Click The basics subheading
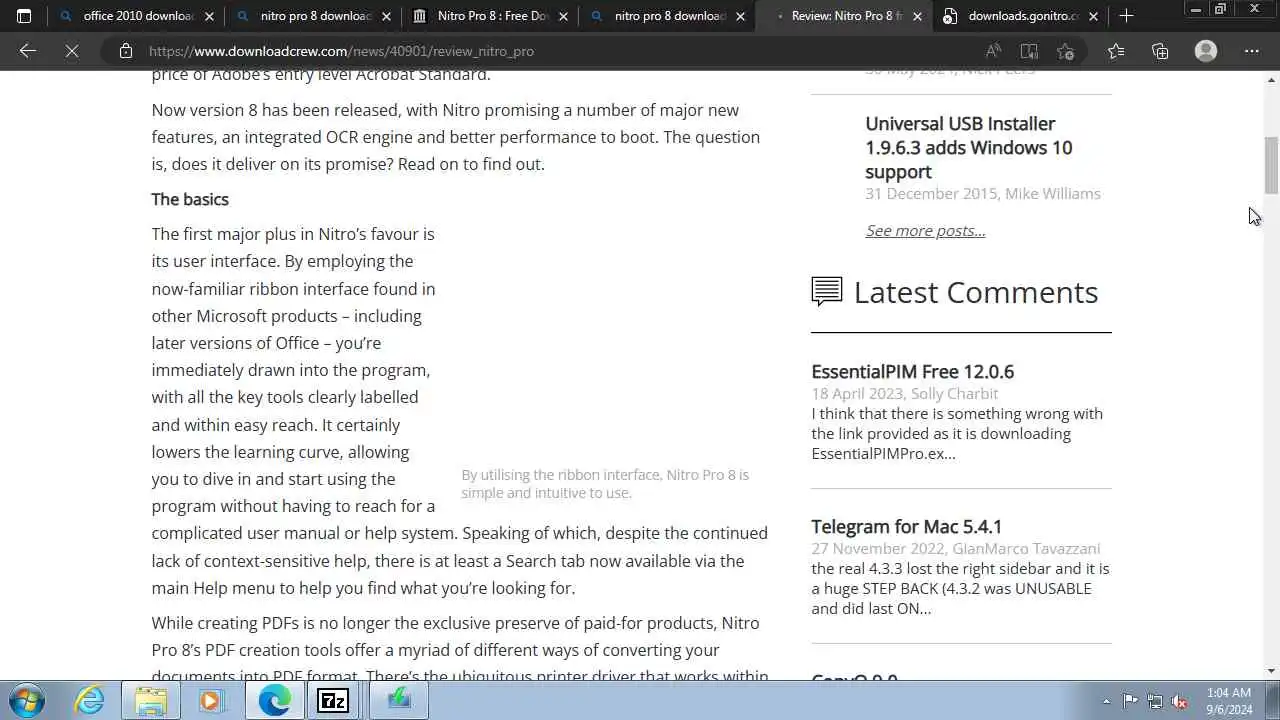This screenshot has height=720, width=1280. 190,199
